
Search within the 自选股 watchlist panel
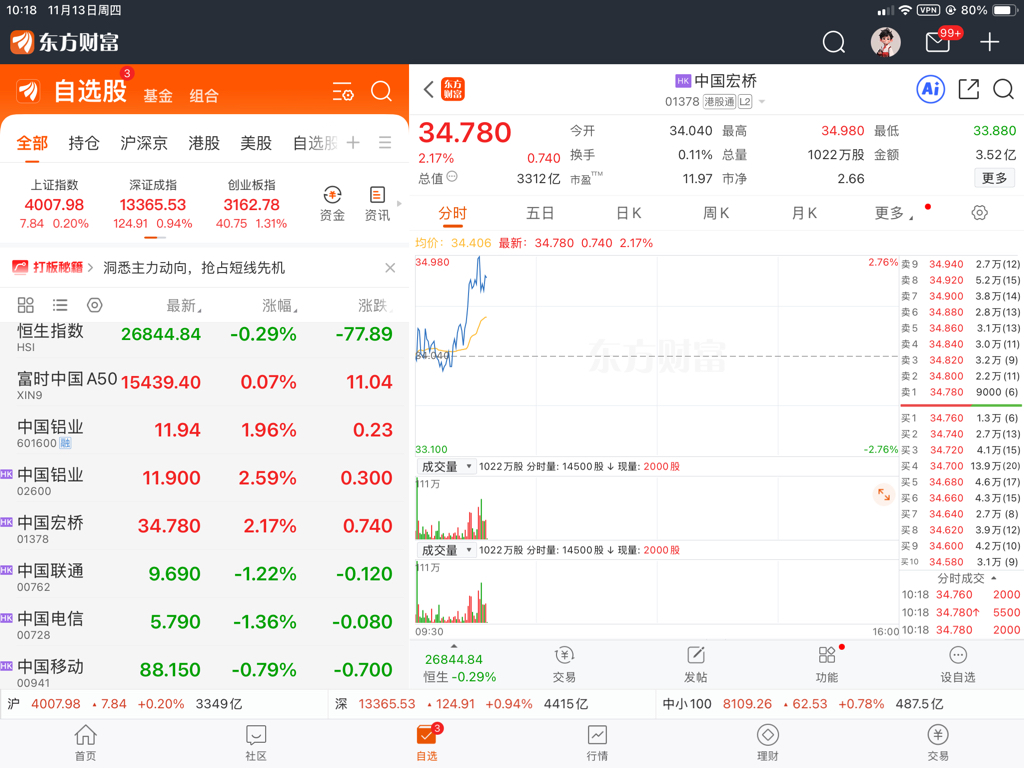[381, 91]
